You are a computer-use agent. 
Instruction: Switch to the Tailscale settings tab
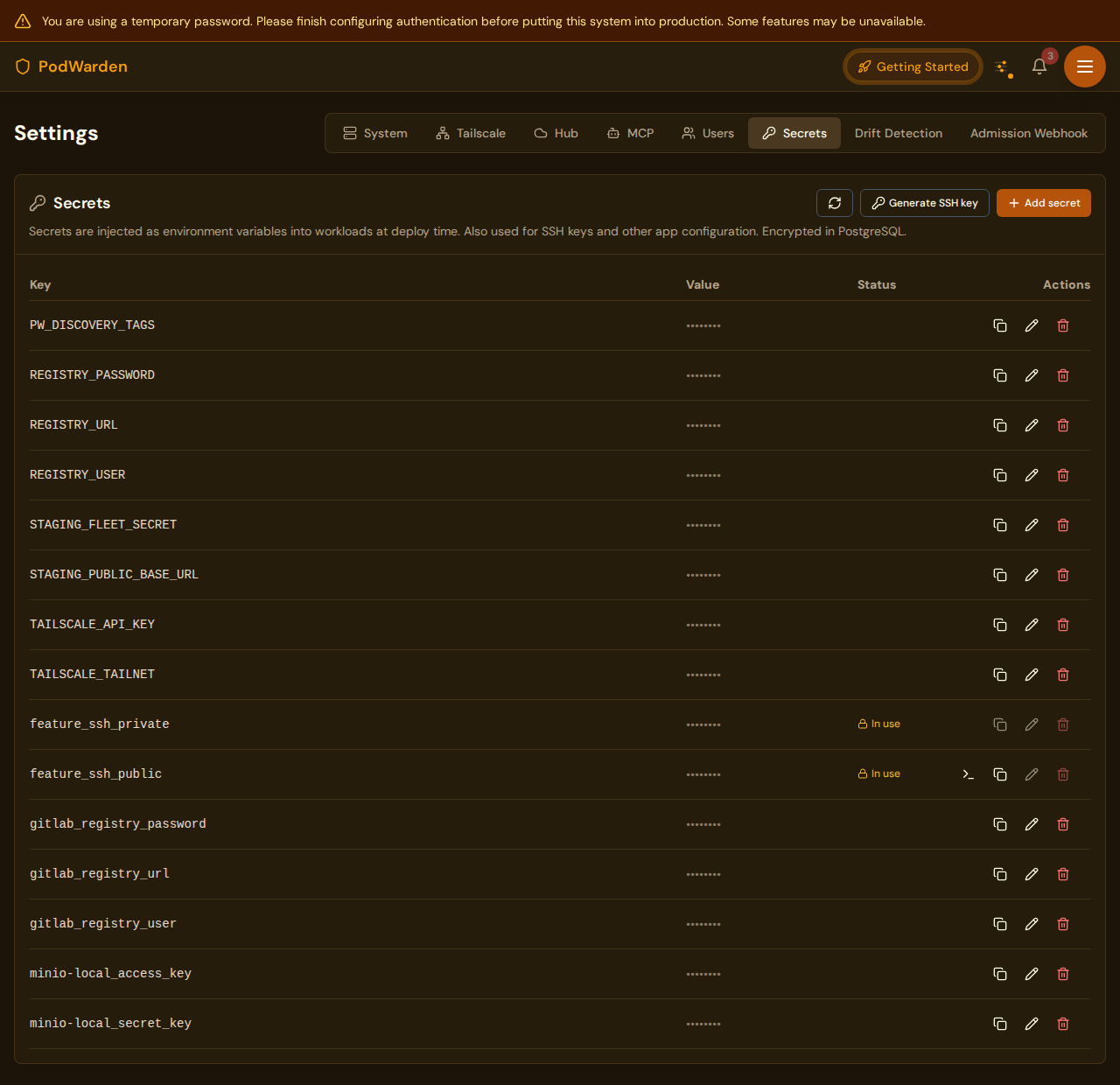[471, 133]
